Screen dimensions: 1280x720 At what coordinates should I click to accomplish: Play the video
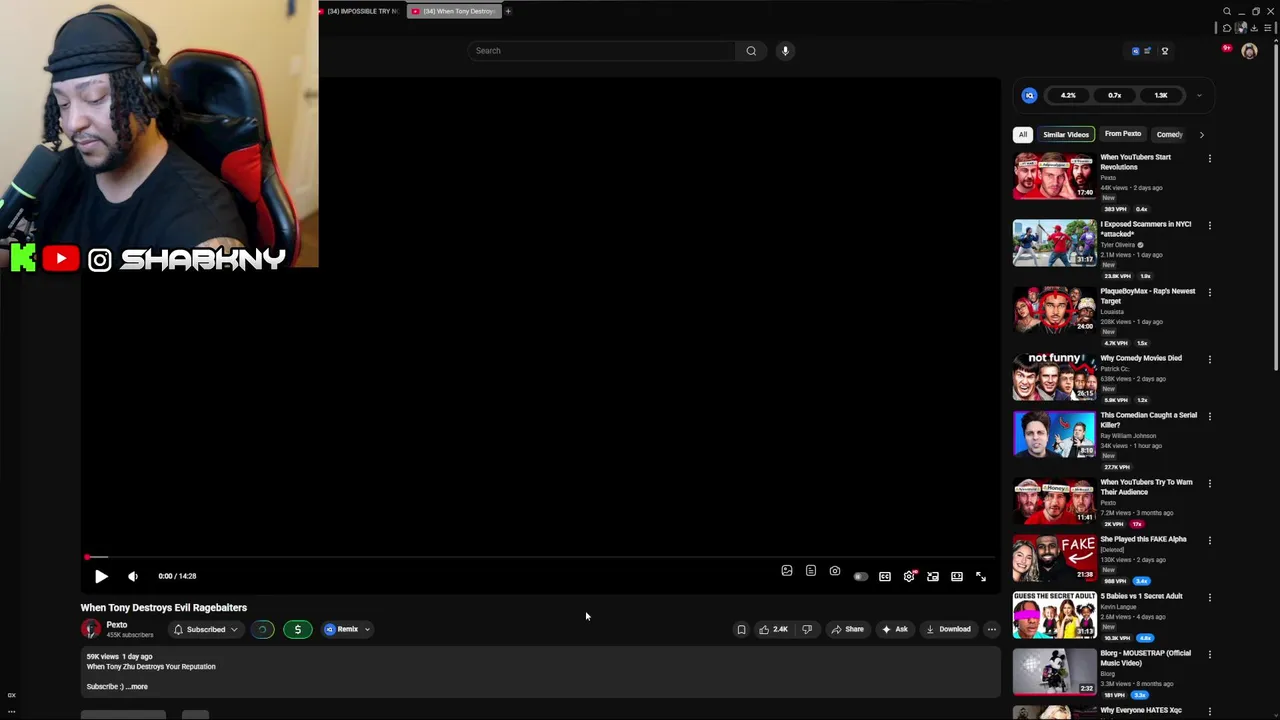pos(101,576)
